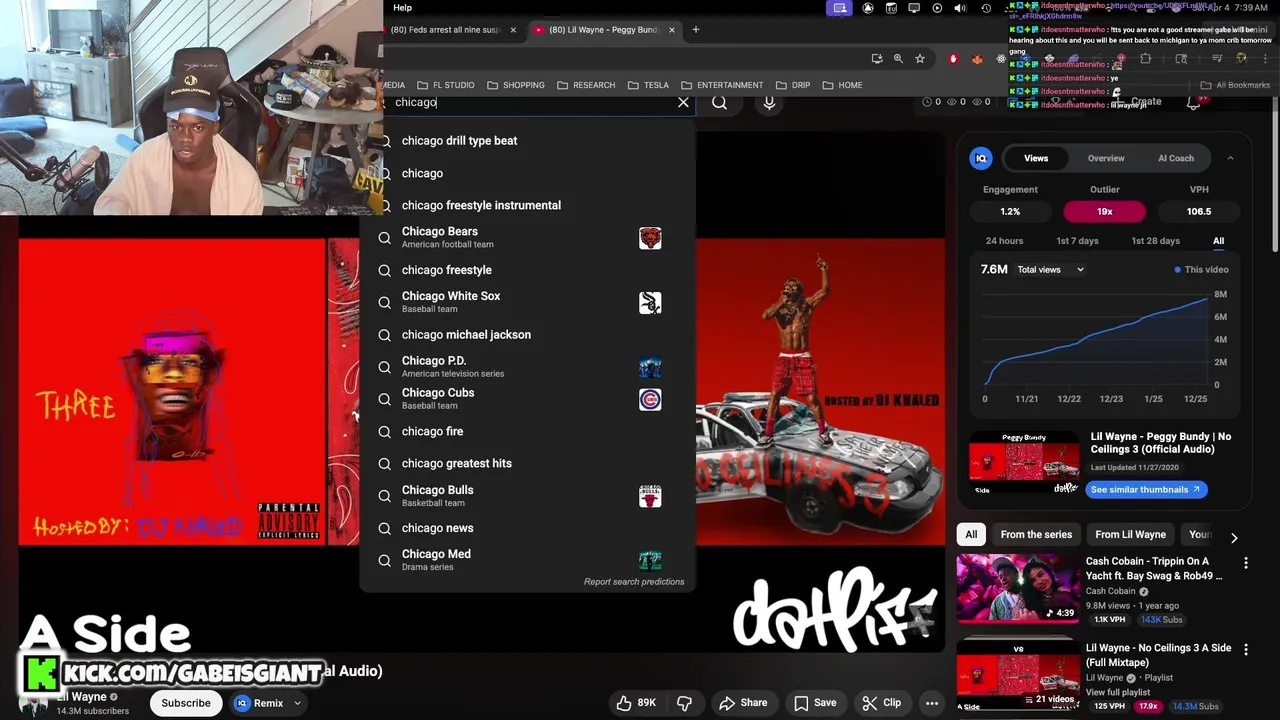
Task: Select the Views tab in vidIQ panel
Action: tap(1036, 158)
